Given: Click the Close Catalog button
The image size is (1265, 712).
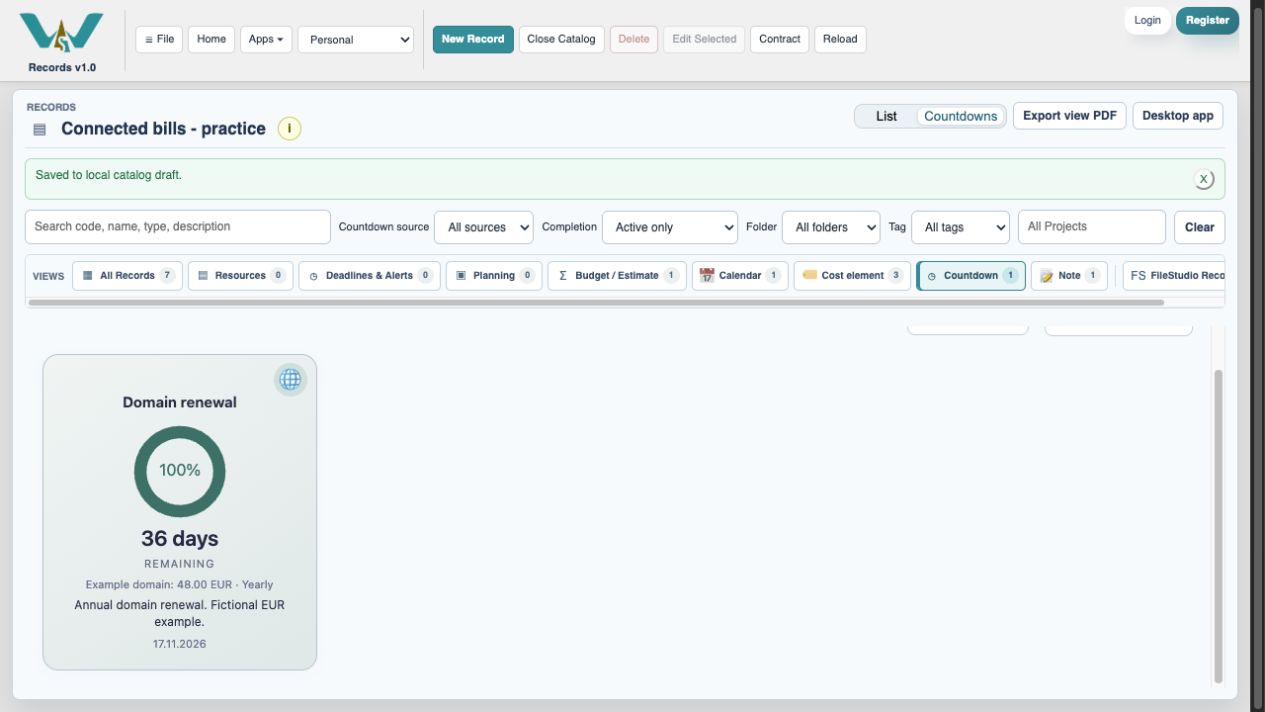Looking at the screenshot, I should (x=561, y=39).
